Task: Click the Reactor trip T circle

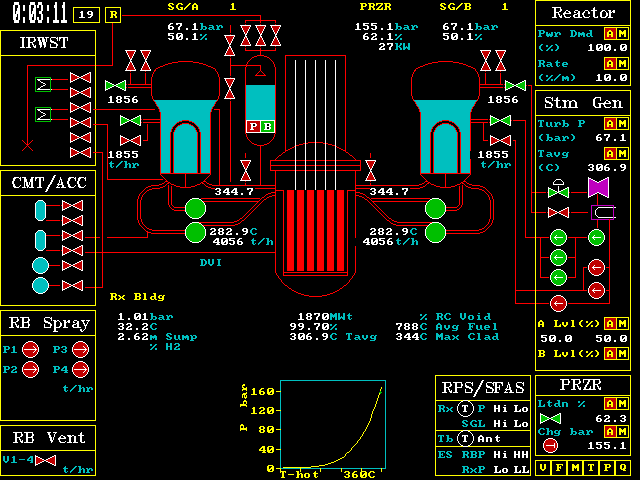Action: coord(465,409)
